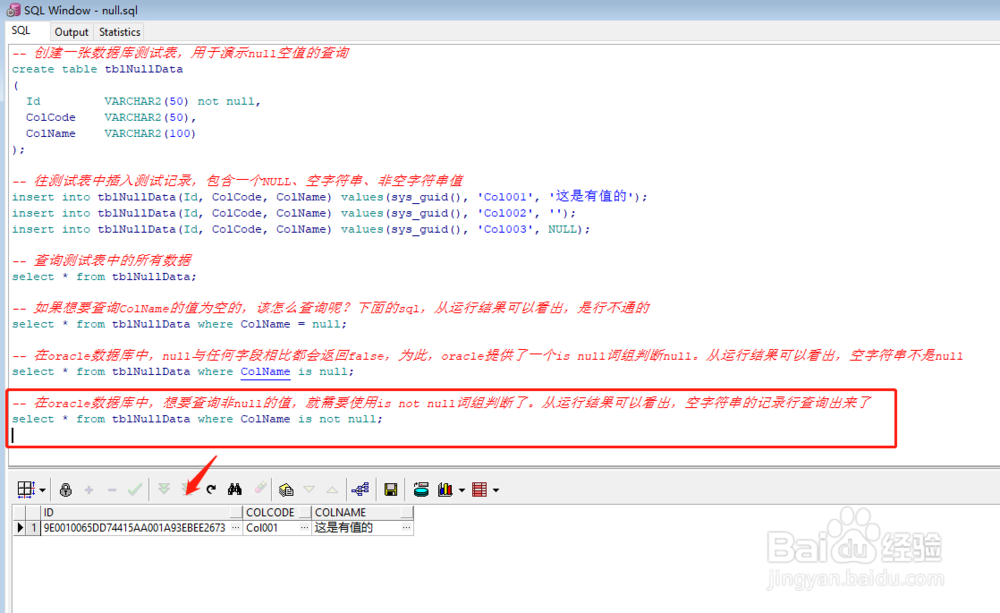The height and width of the screenshot is (613, 1000).
Task: Execute the query with the refresh arrow icon
Action: (x=210, y=489)
